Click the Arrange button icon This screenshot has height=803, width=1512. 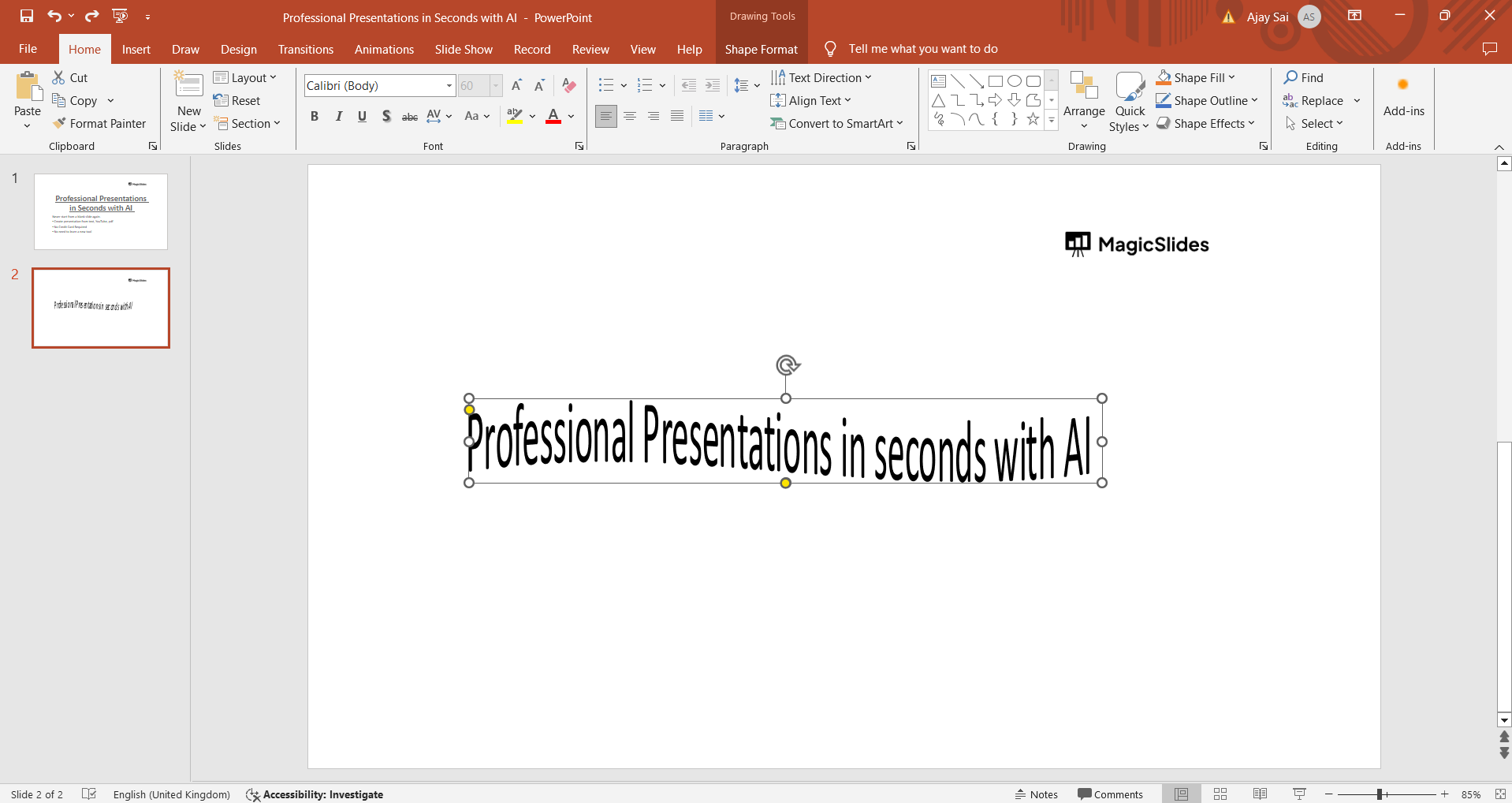pos(1084,86)
